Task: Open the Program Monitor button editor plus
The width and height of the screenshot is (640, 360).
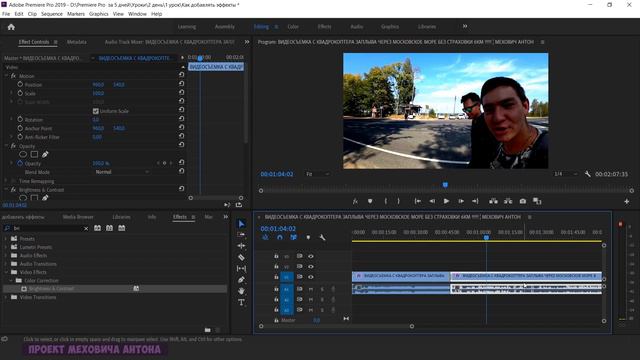Action: [627, 201]
